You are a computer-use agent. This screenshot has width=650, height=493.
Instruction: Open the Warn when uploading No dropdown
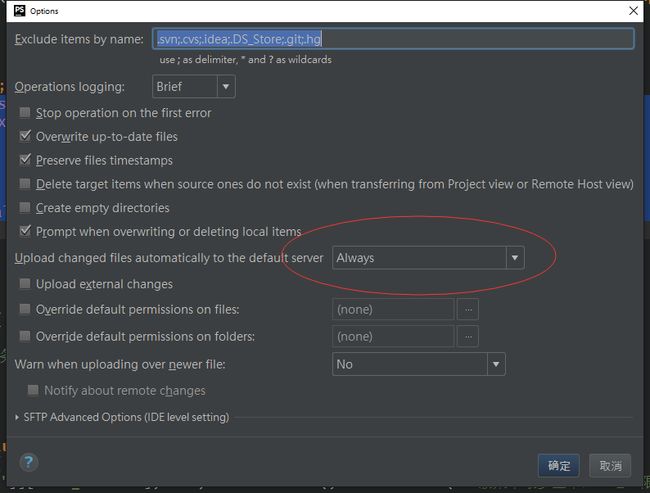(419, 364)
